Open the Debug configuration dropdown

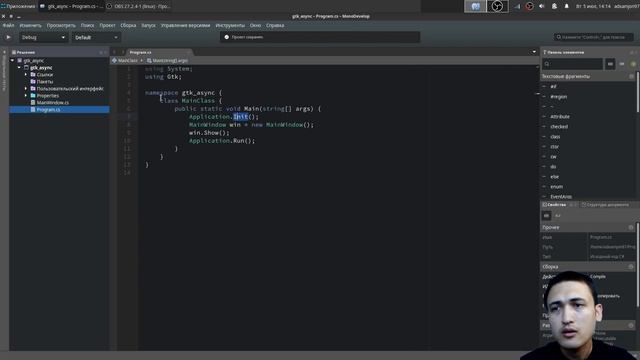click(x=43, y=38)
